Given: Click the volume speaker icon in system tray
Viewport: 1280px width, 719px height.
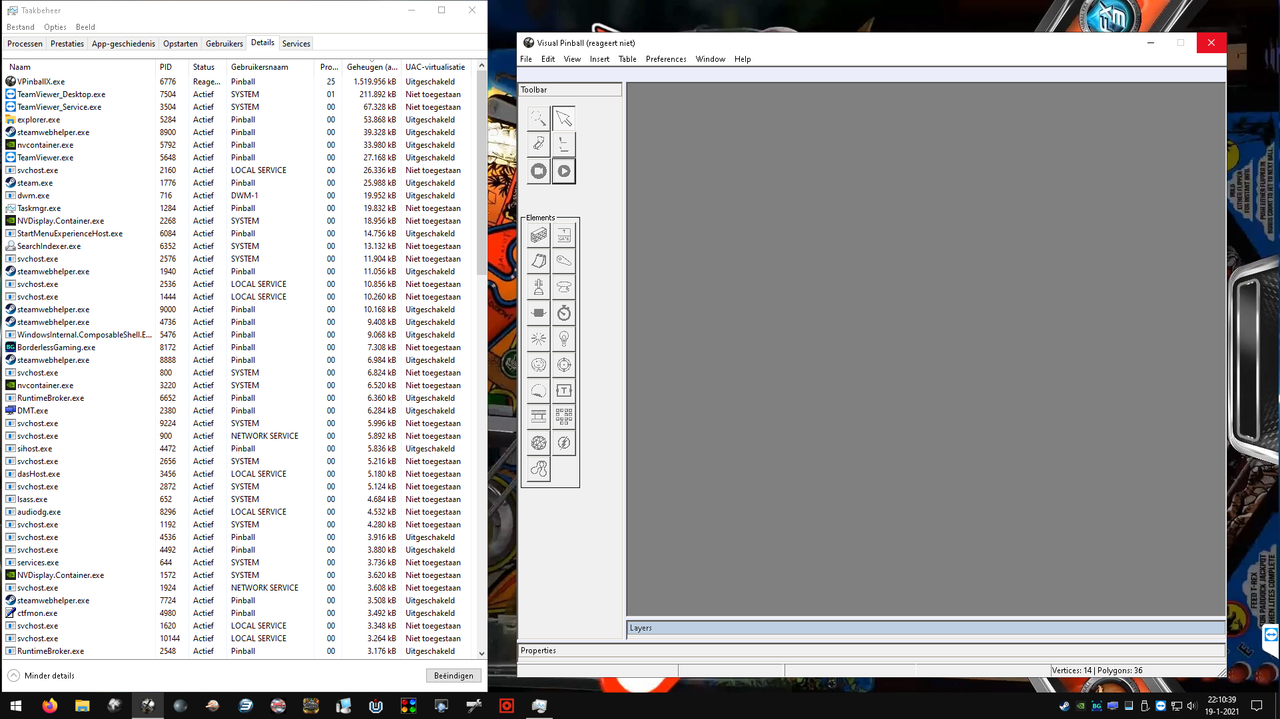Looking at the screenshot, I should point(1192,705).
